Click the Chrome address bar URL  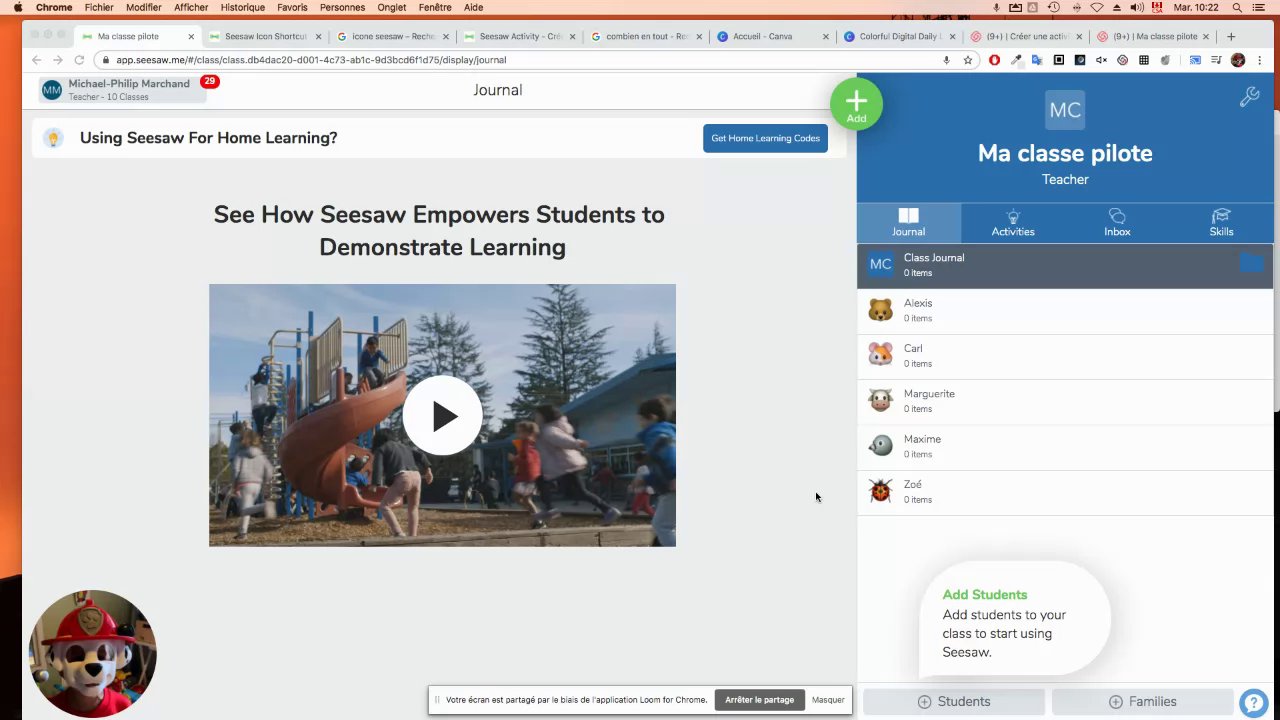click(x=311, y=60)
